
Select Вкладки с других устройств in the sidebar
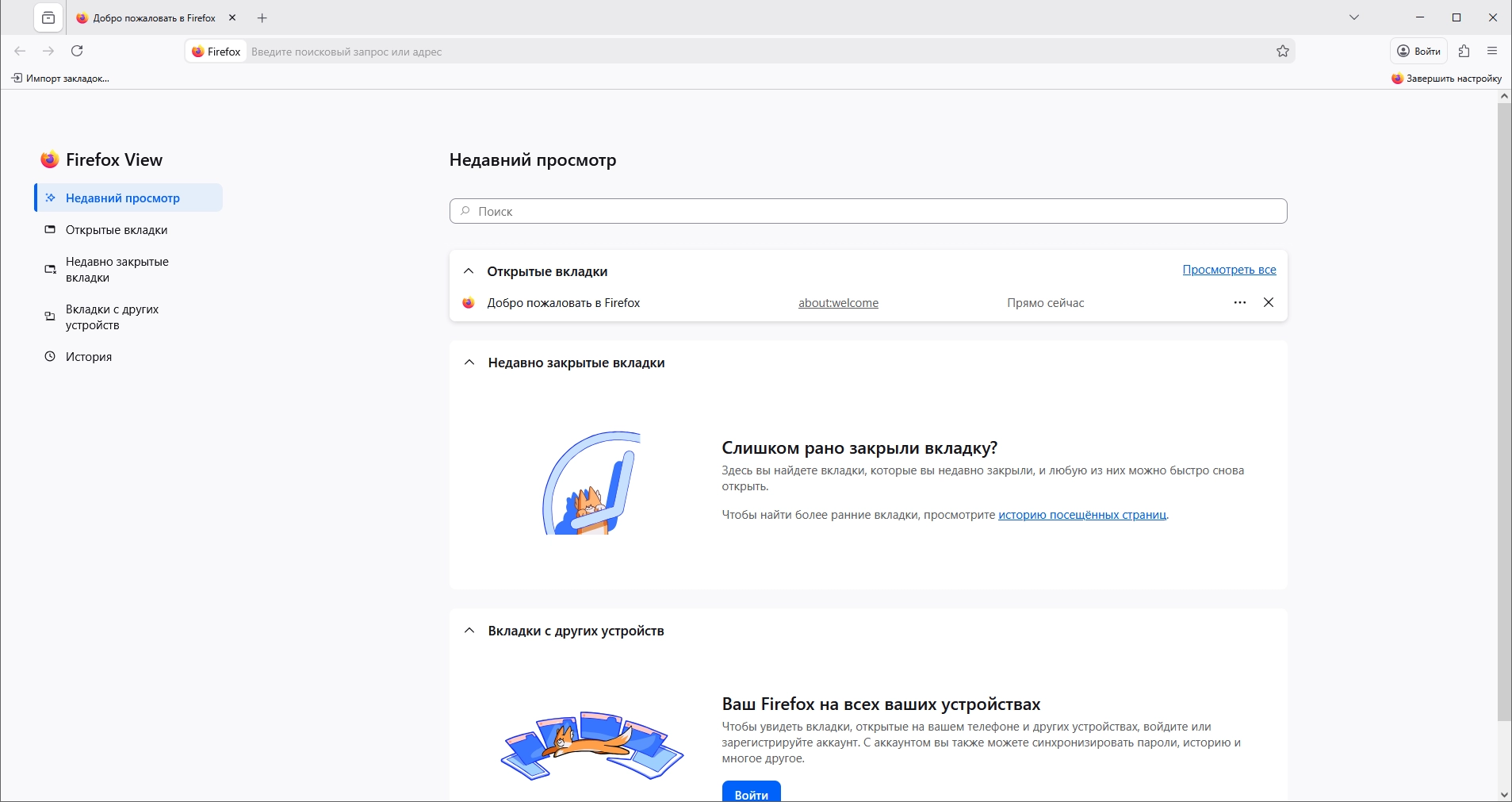[x=128, y=317]
